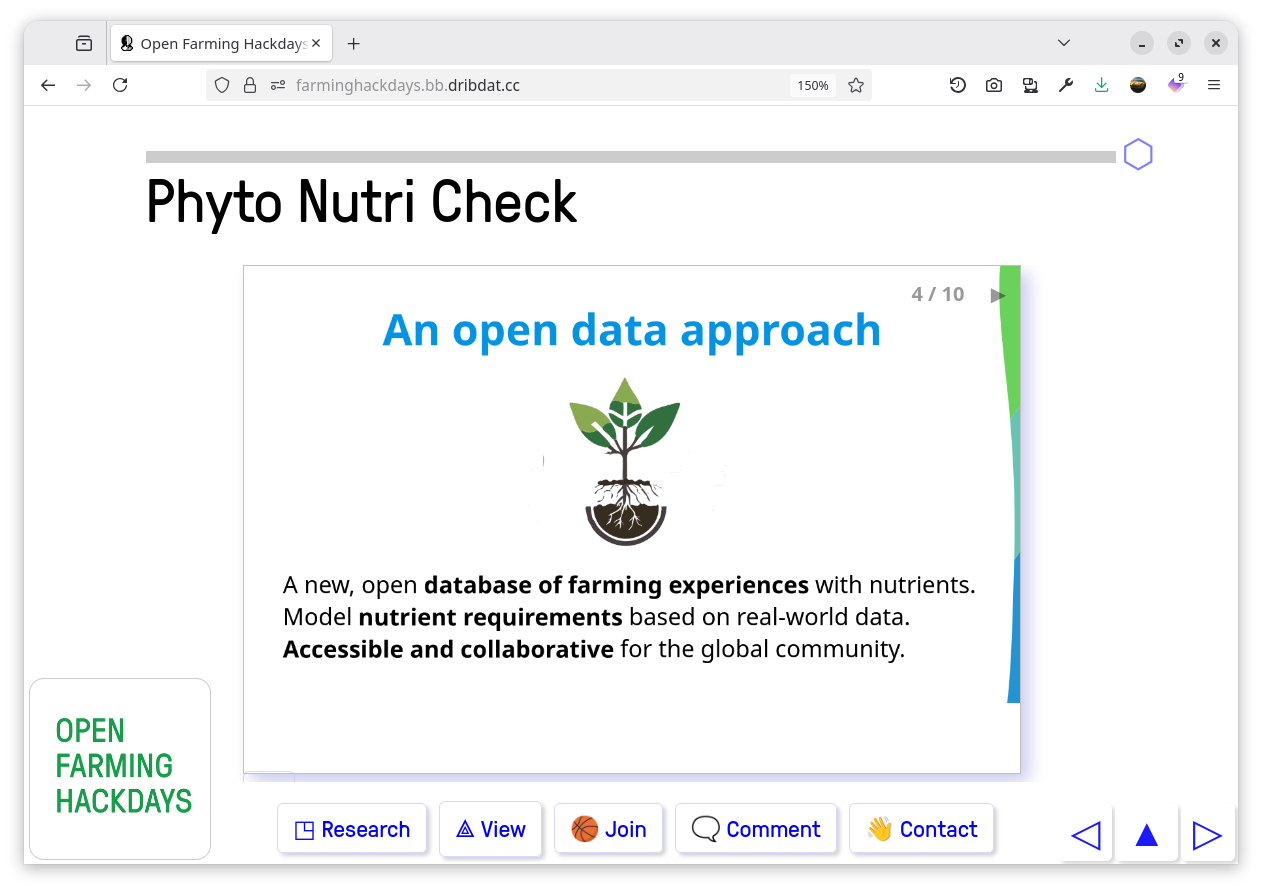Screen dimensions: 1262x891
Task: Toggle tracking protection via the shield icon
Action: click(222, 85)
